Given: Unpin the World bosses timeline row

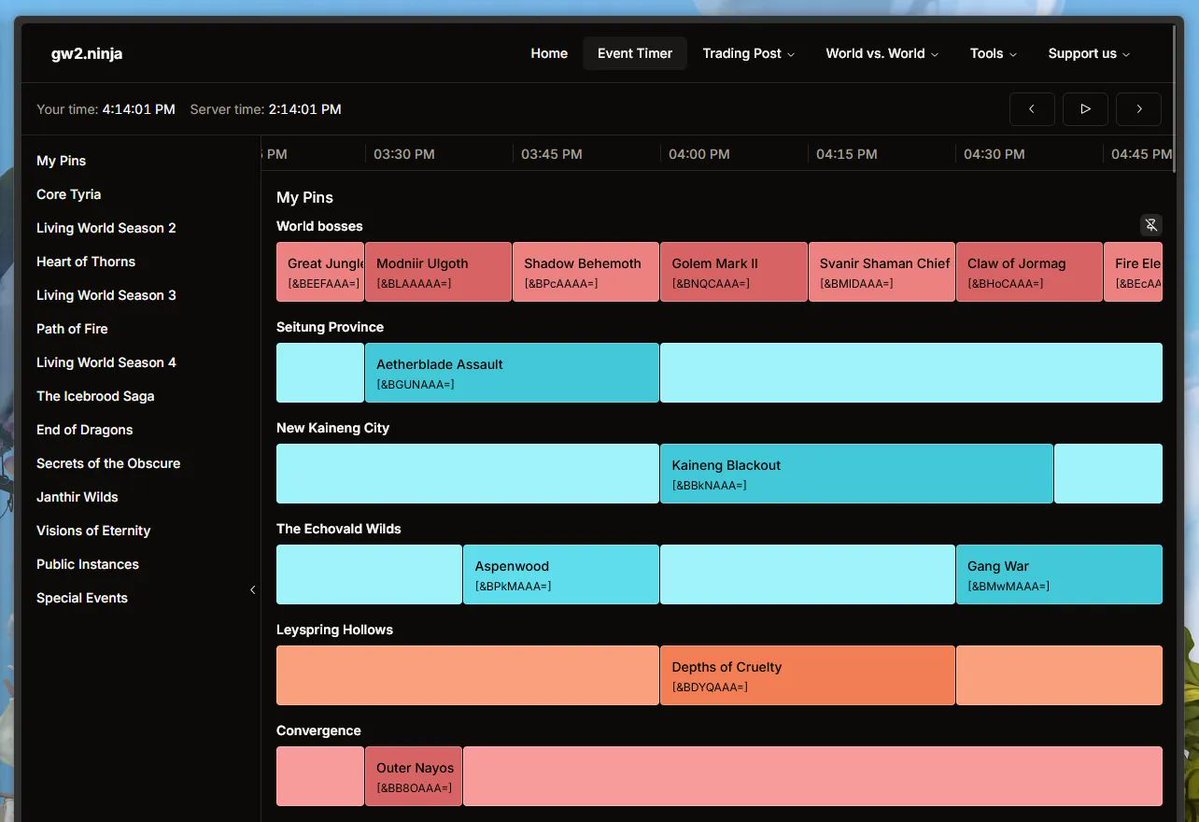Looking at the screenshot, I should coord(1151,225).
